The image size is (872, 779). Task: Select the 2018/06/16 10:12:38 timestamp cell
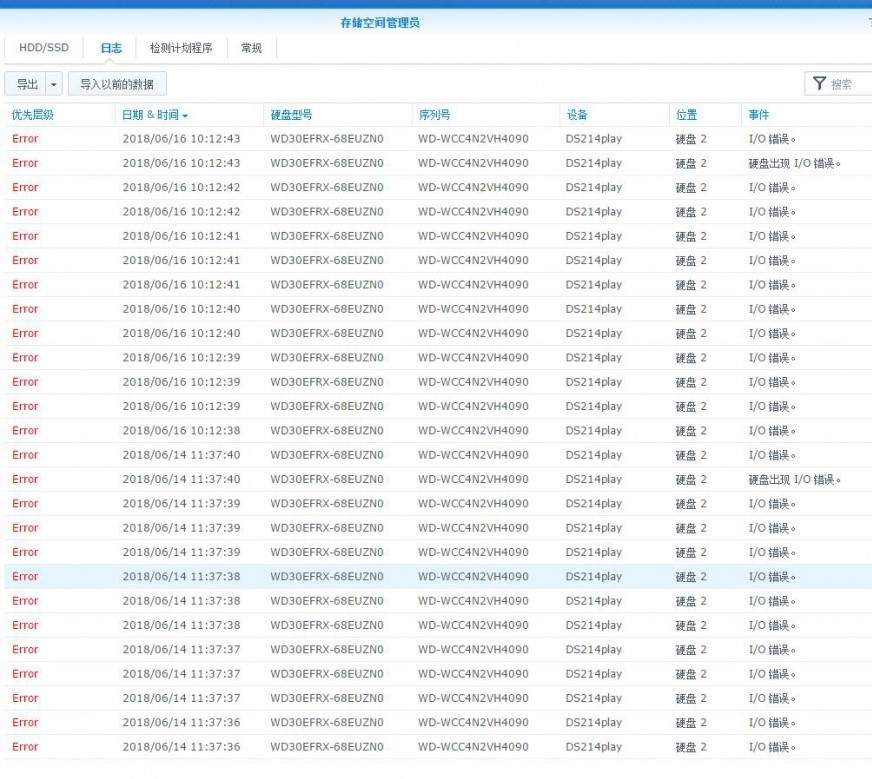pyautogui.click(x=181, y=430)
